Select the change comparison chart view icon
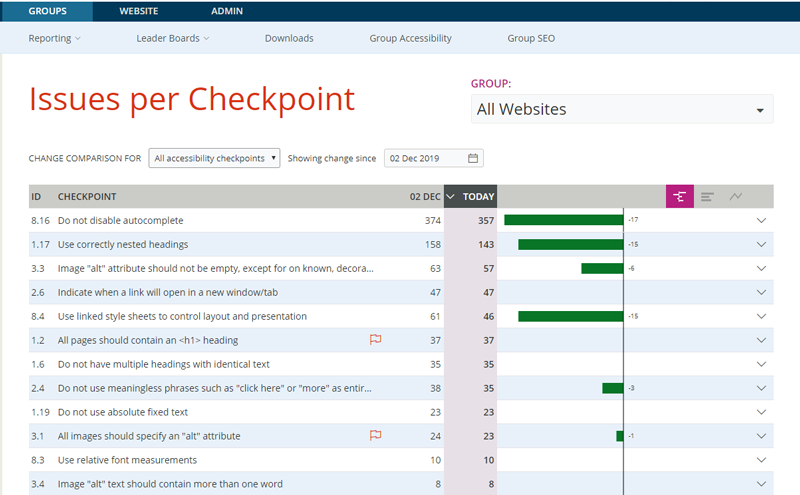This screenshot has height=495, width=800. tap(680, 197)
